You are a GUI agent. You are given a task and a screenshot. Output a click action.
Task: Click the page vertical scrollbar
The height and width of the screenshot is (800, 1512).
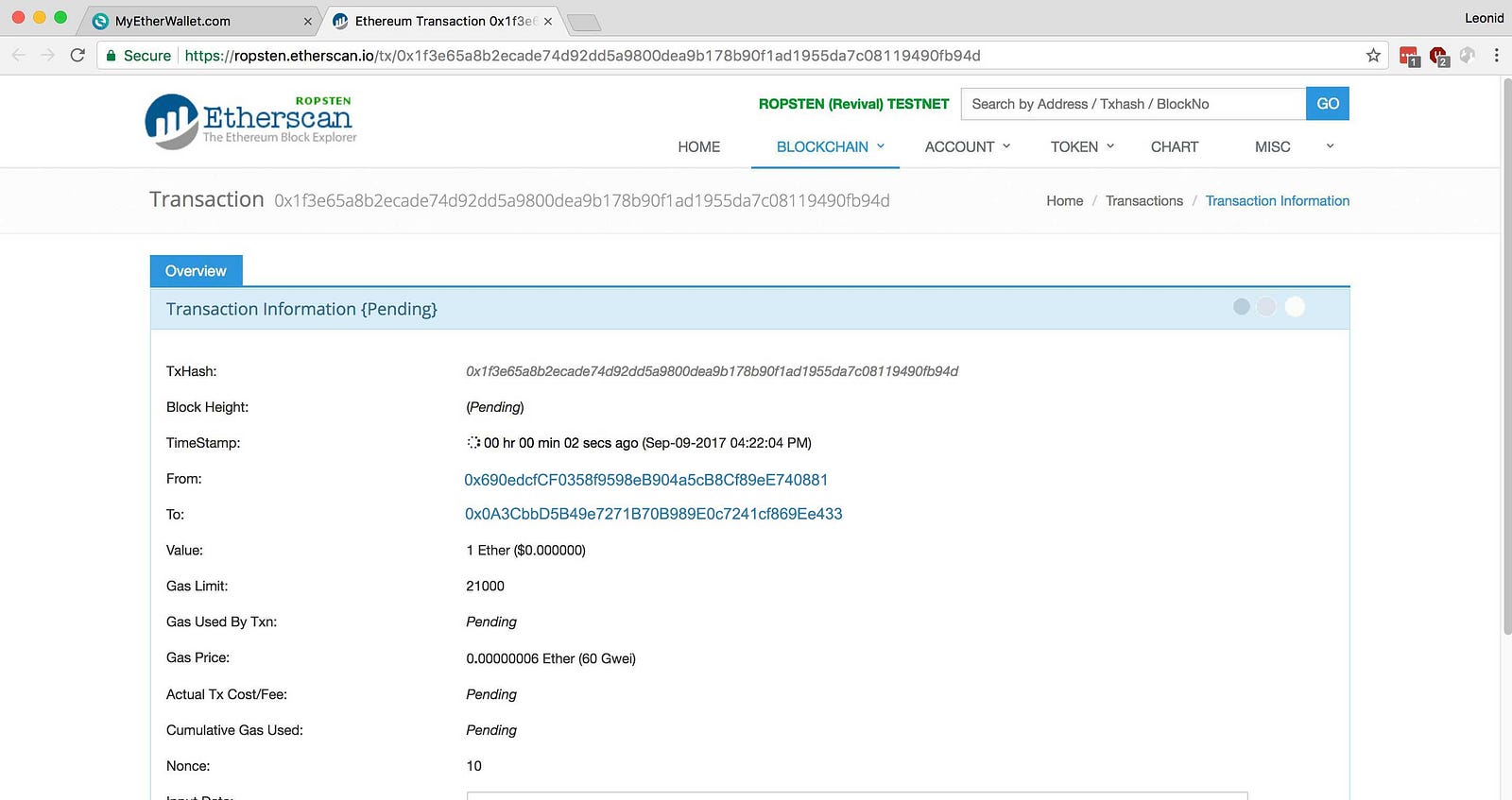[1506, 357]
